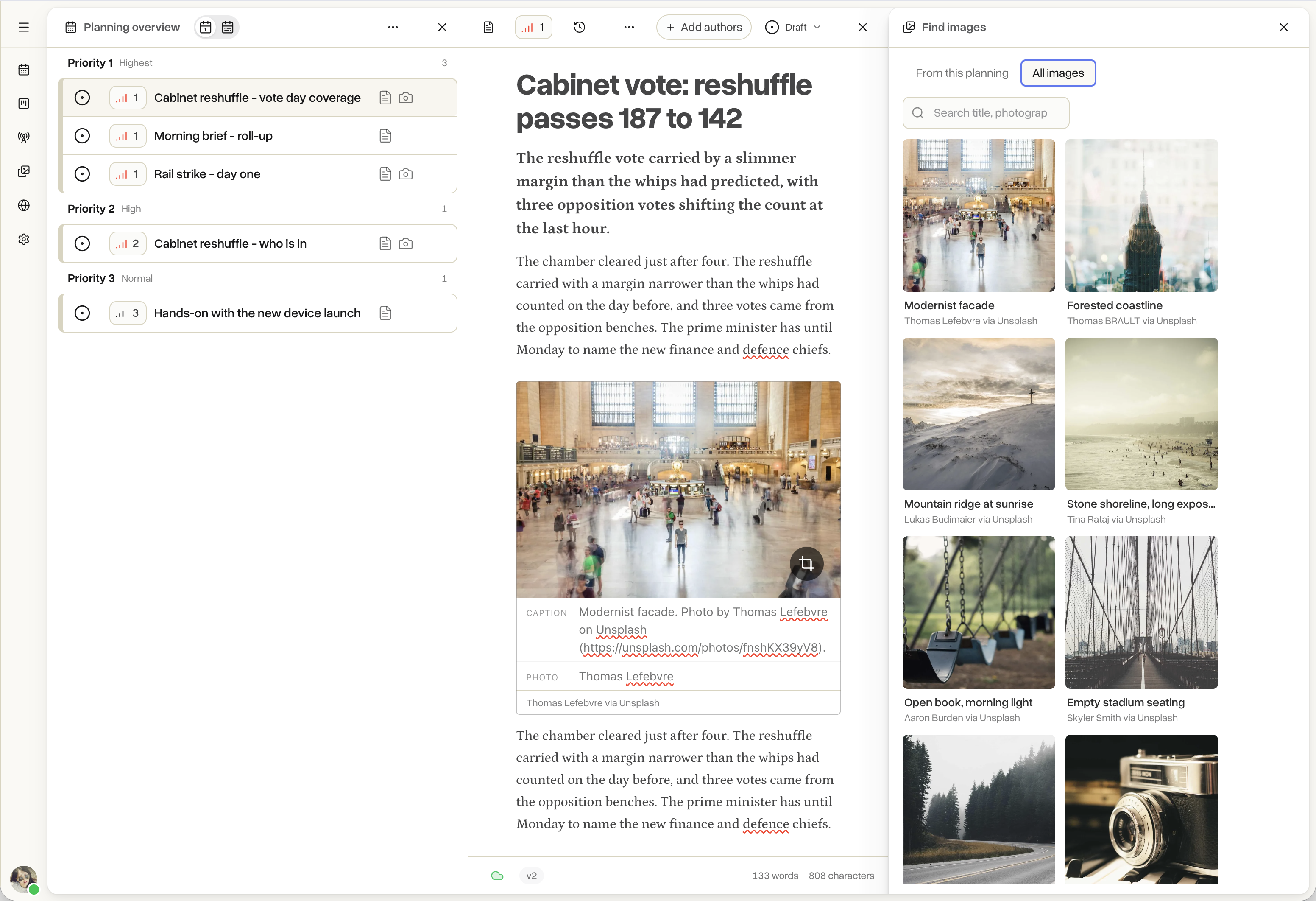The width and height of the screenshot is (1316, 901).
Task: Open the images icon in the left sidebar
Action: (24, 171)
